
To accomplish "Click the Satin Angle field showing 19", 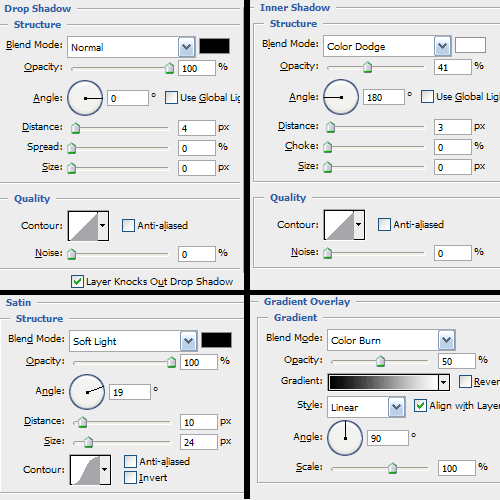I will tap(130, 392).
